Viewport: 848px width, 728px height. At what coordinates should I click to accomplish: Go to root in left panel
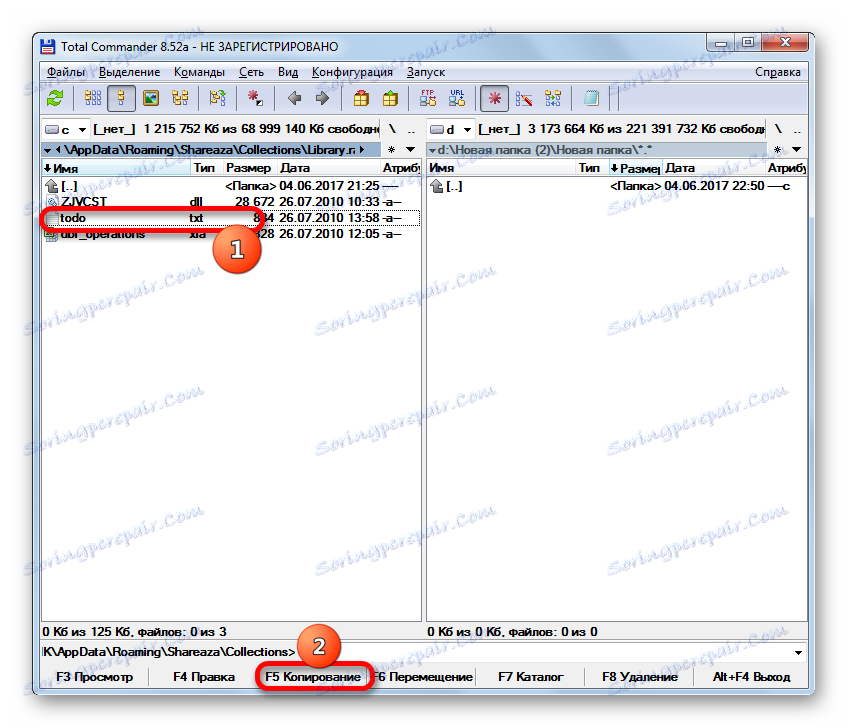(393, 129)
